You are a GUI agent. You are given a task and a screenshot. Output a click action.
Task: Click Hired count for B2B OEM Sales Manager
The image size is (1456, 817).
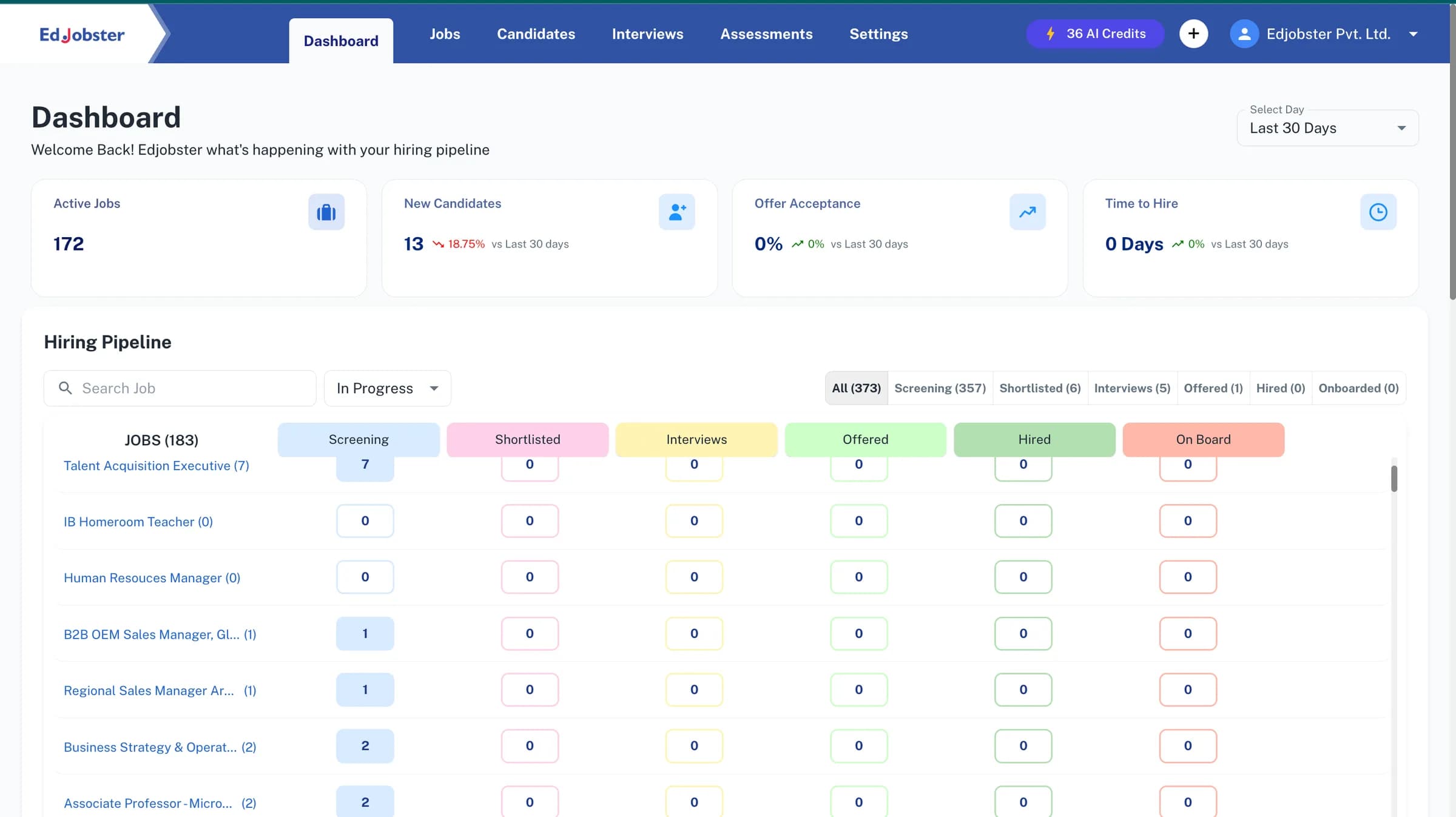(1023, 633)
